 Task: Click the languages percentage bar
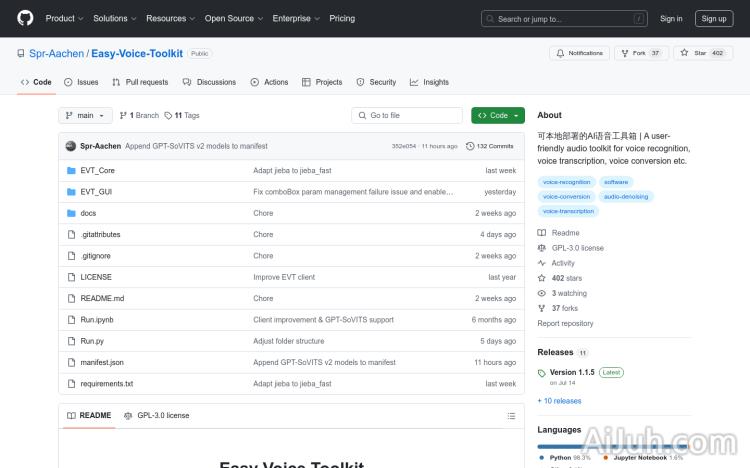point(613,446)
